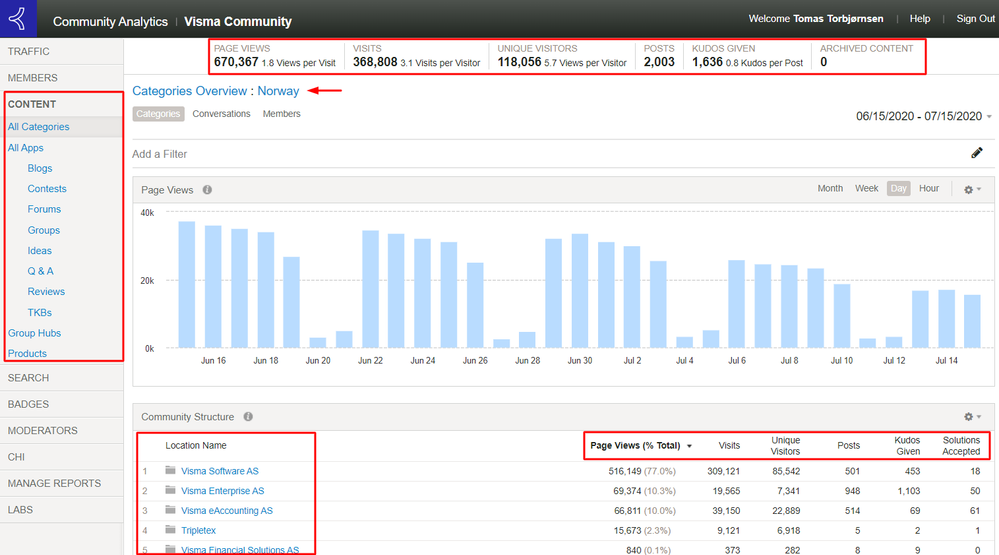Sort table by Posts column

tap(848, 445)
